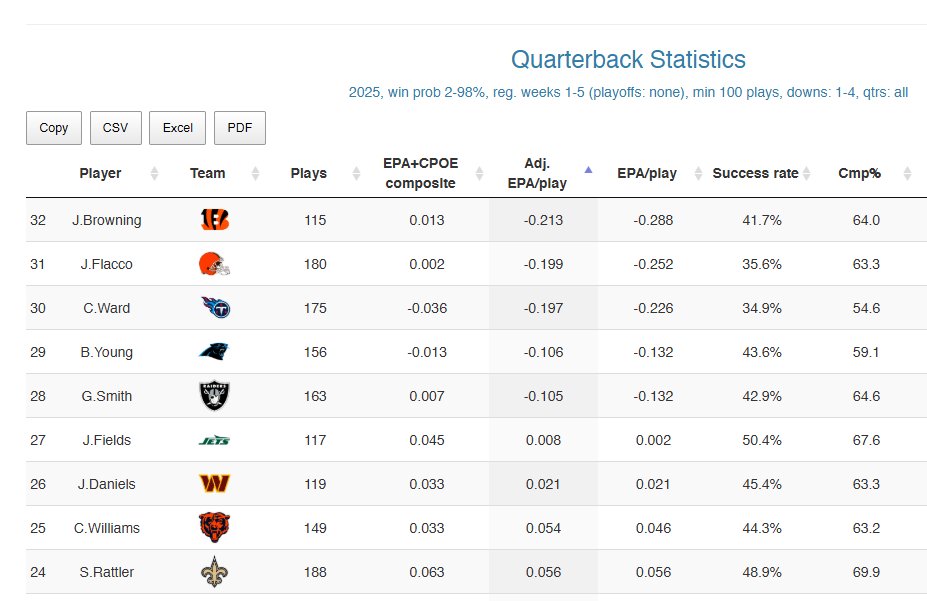Click the Chicago Bears team logo
Image resolution: width=927 pixels, height=601 pixels.
[214, 528]
